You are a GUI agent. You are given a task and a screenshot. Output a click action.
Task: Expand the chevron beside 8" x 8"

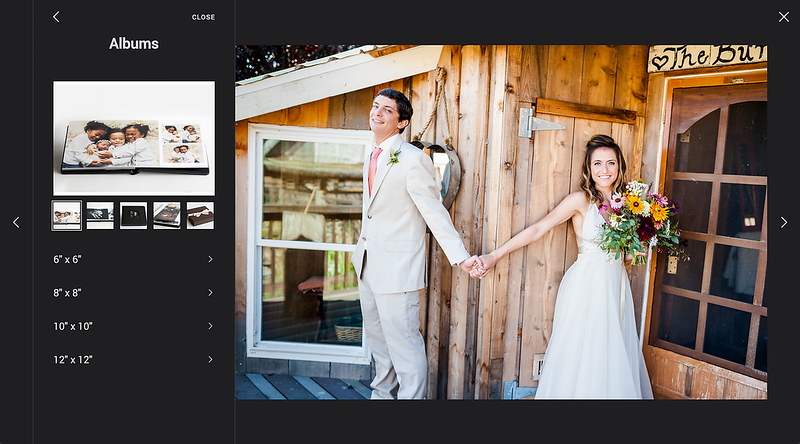(210, 293)
